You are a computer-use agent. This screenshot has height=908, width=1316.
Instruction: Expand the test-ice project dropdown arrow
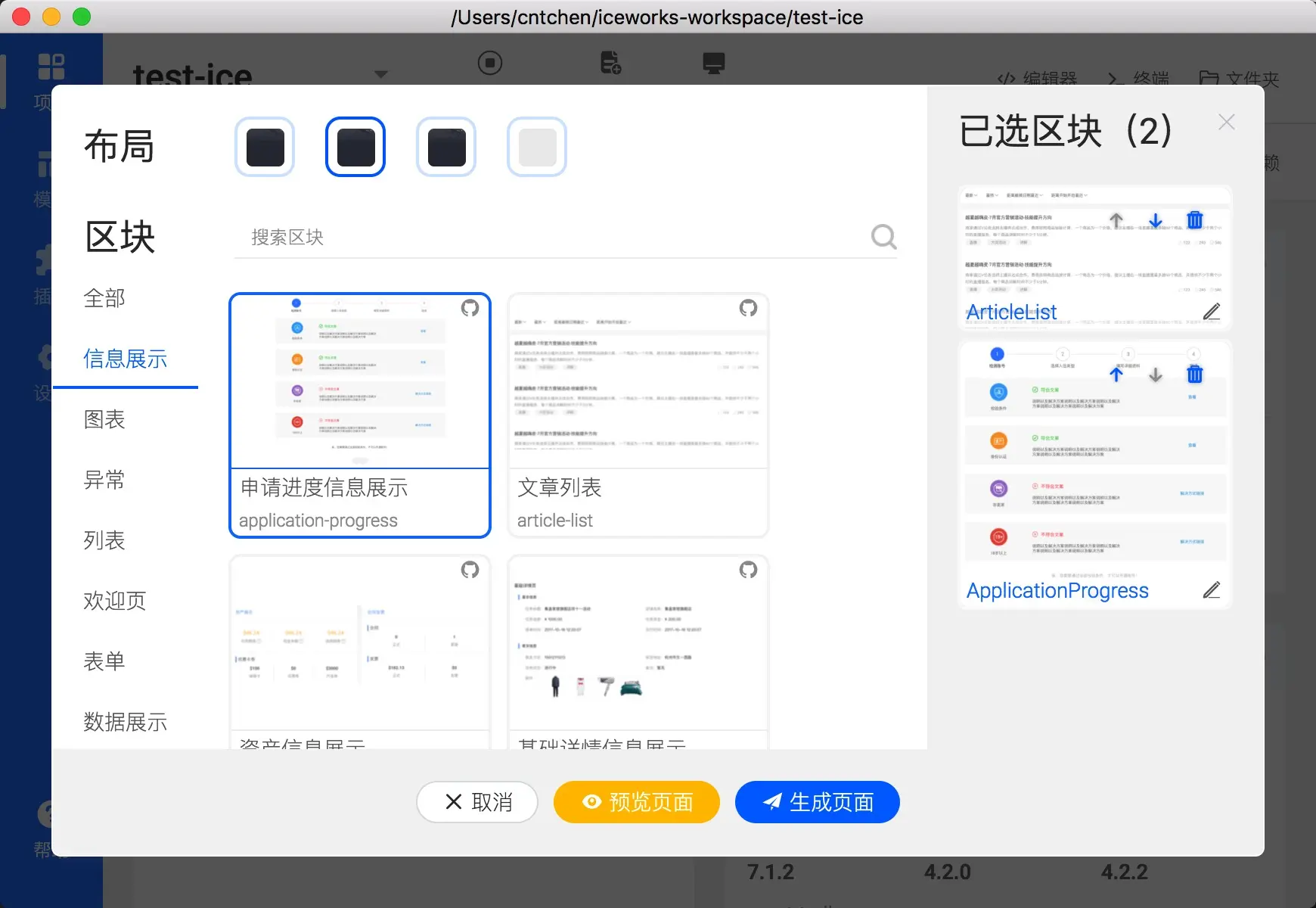(x=382, y=74)
